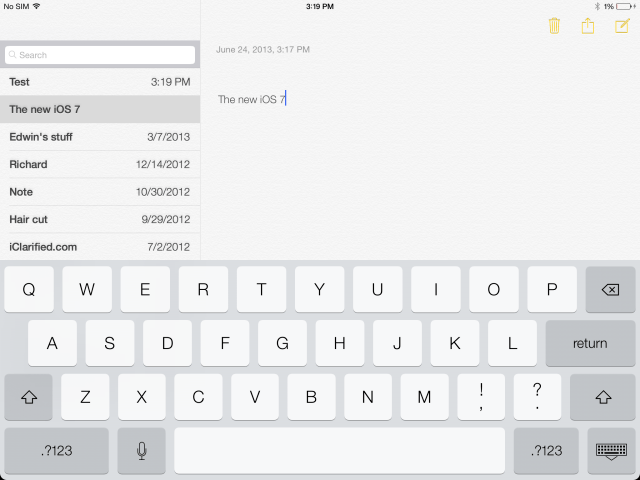Tap the P key
This screenshot has height=480, width=640.
[x=552, y=289]
